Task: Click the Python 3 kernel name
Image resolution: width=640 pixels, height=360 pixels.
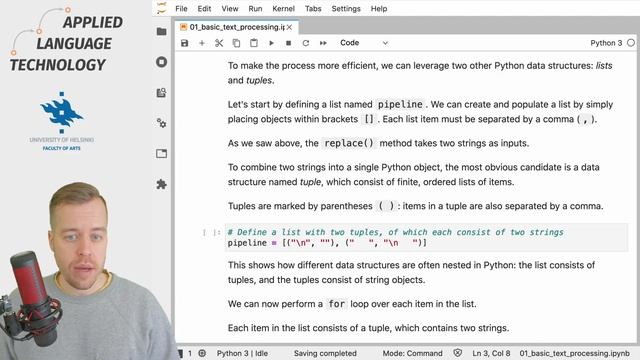Action: click(x=606, y=43)
